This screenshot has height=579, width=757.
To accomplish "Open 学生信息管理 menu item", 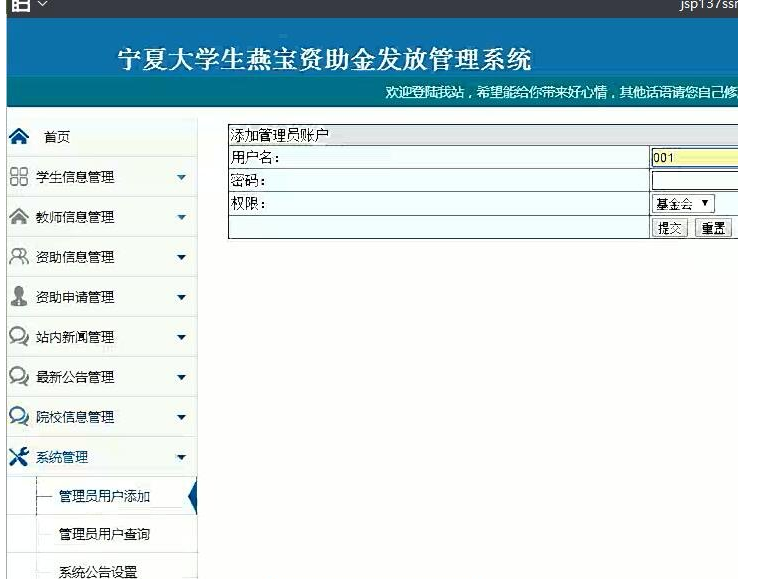I will (x=75, y=177).
